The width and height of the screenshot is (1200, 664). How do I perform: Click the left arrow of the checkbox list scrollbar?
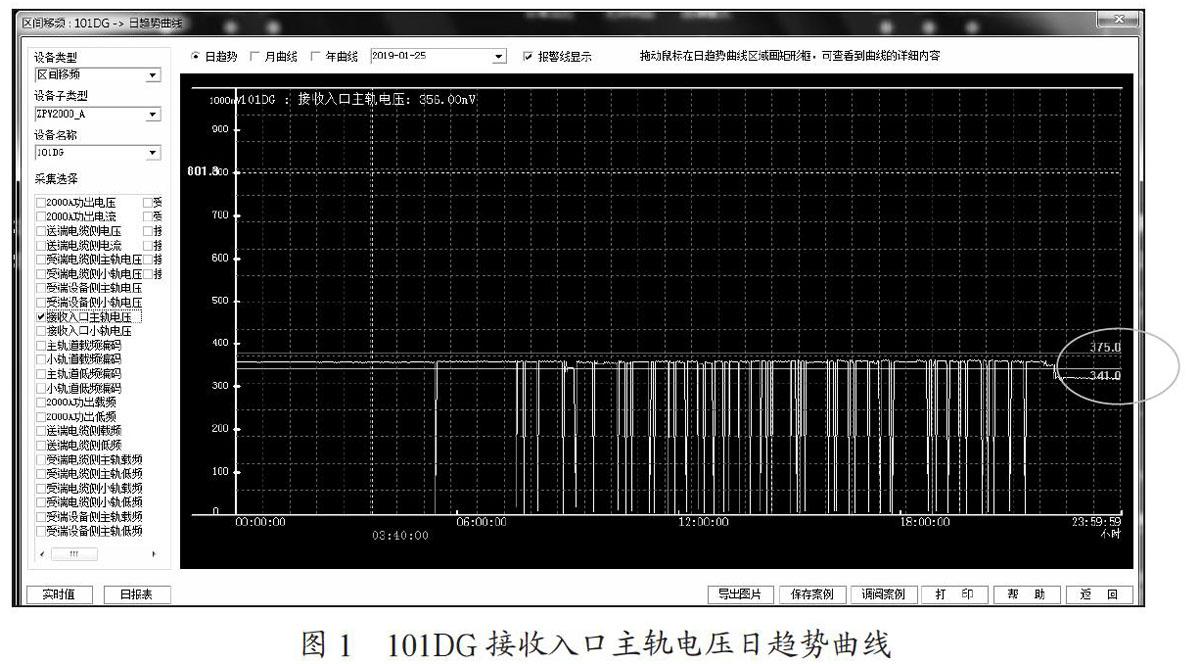(43, 553)
